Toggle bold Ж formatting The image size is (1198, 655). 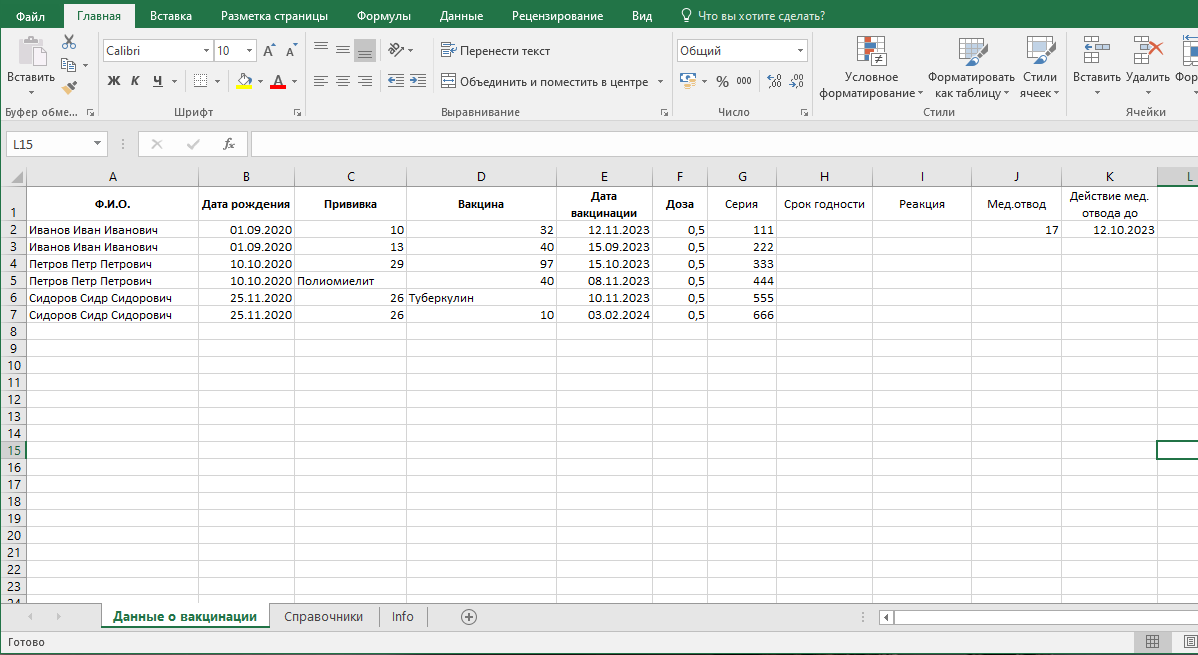click(114, 81)
